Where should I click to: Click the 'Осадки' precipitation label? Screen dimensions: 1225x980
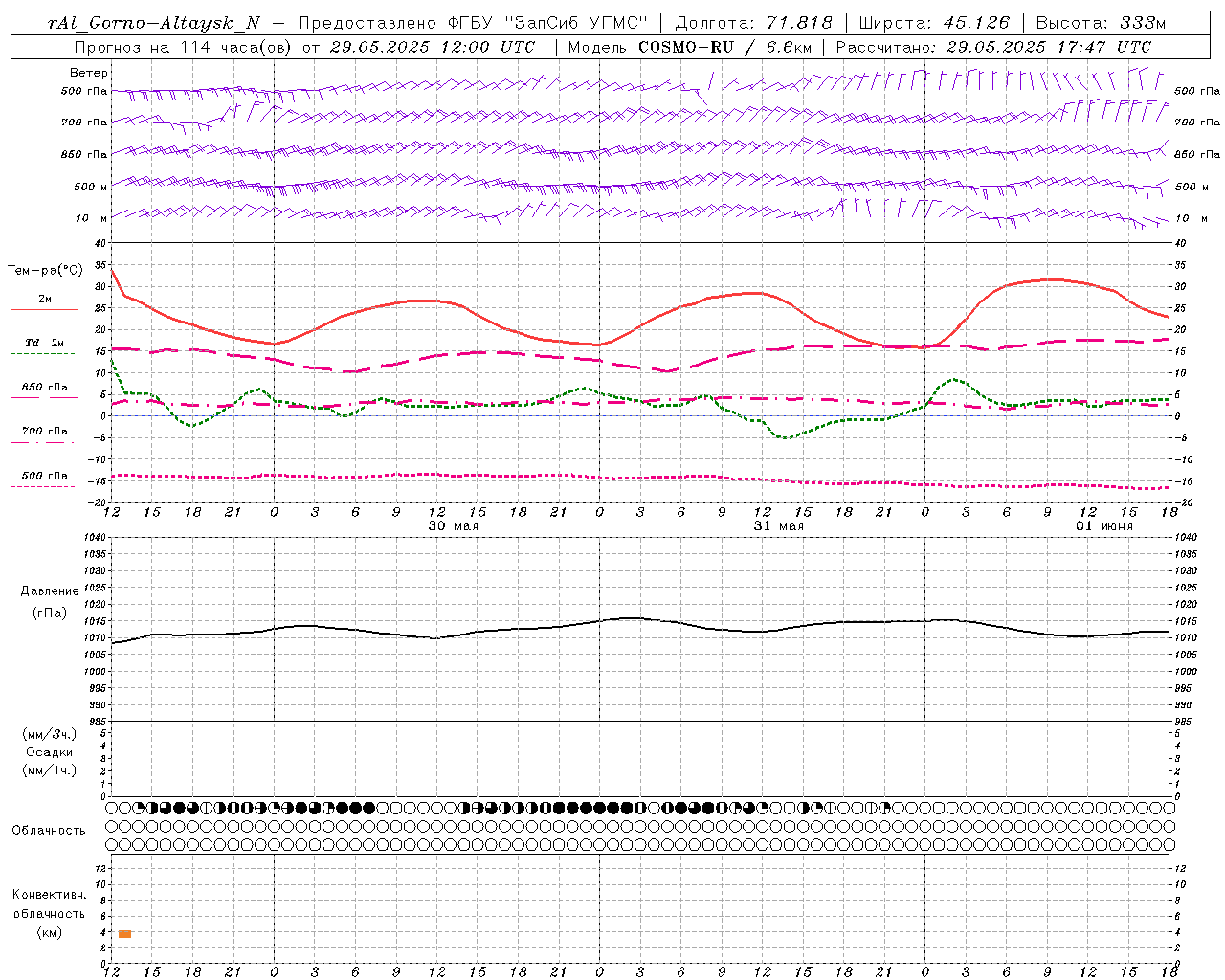point(50,752)
